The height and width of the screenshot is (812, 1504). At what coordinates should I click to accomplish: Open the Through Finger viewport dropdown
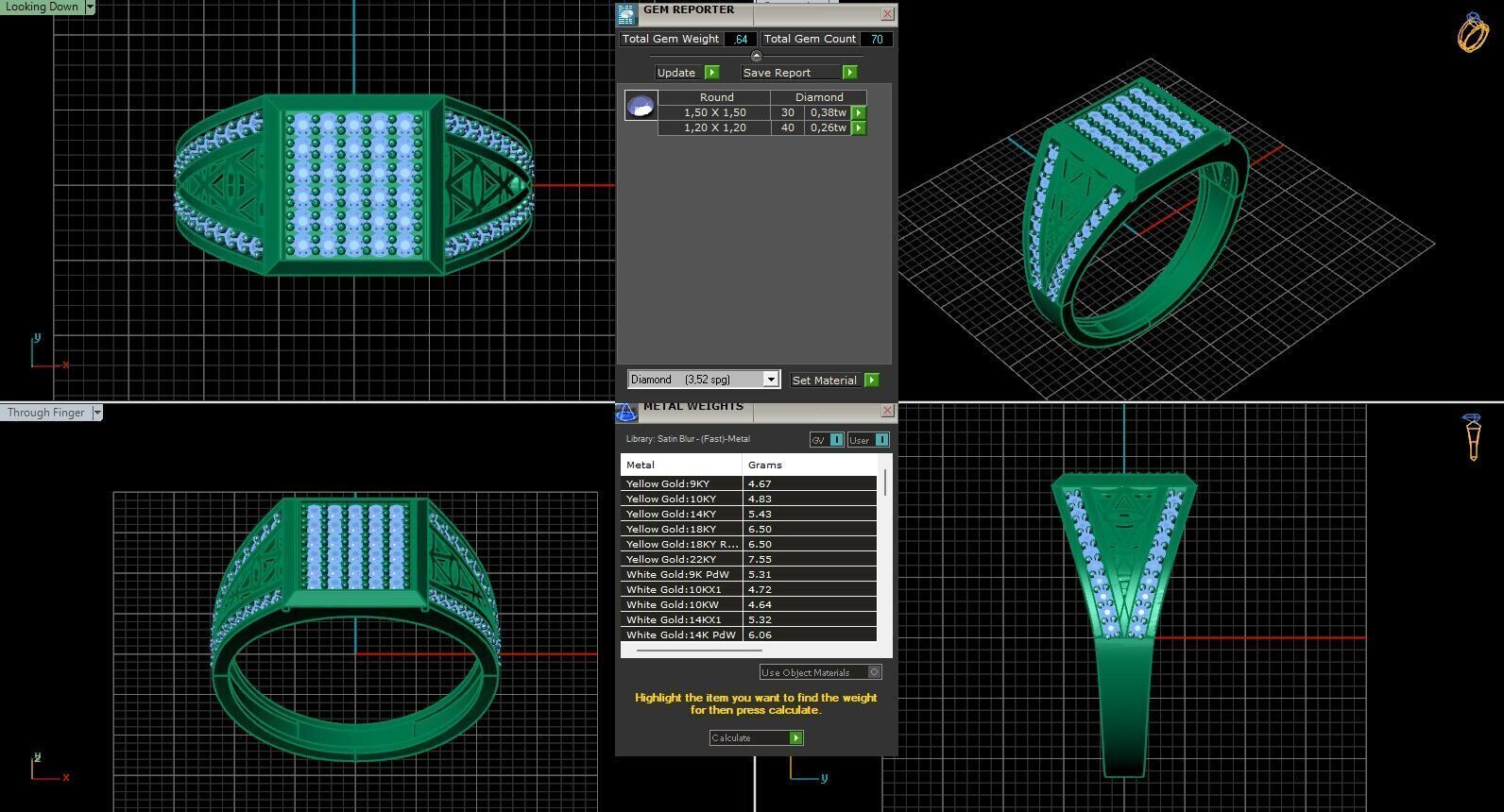click(97, 413)
